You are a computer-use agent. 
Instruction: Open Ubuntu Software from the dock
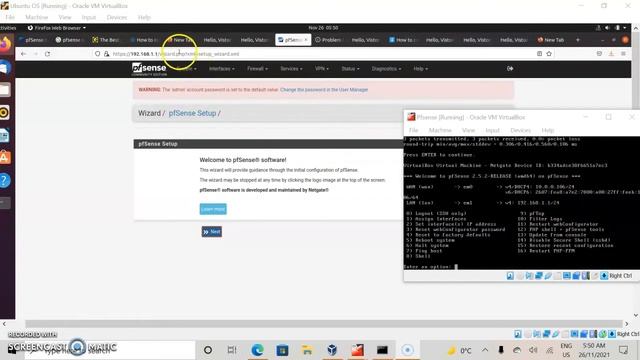point(4,158)
